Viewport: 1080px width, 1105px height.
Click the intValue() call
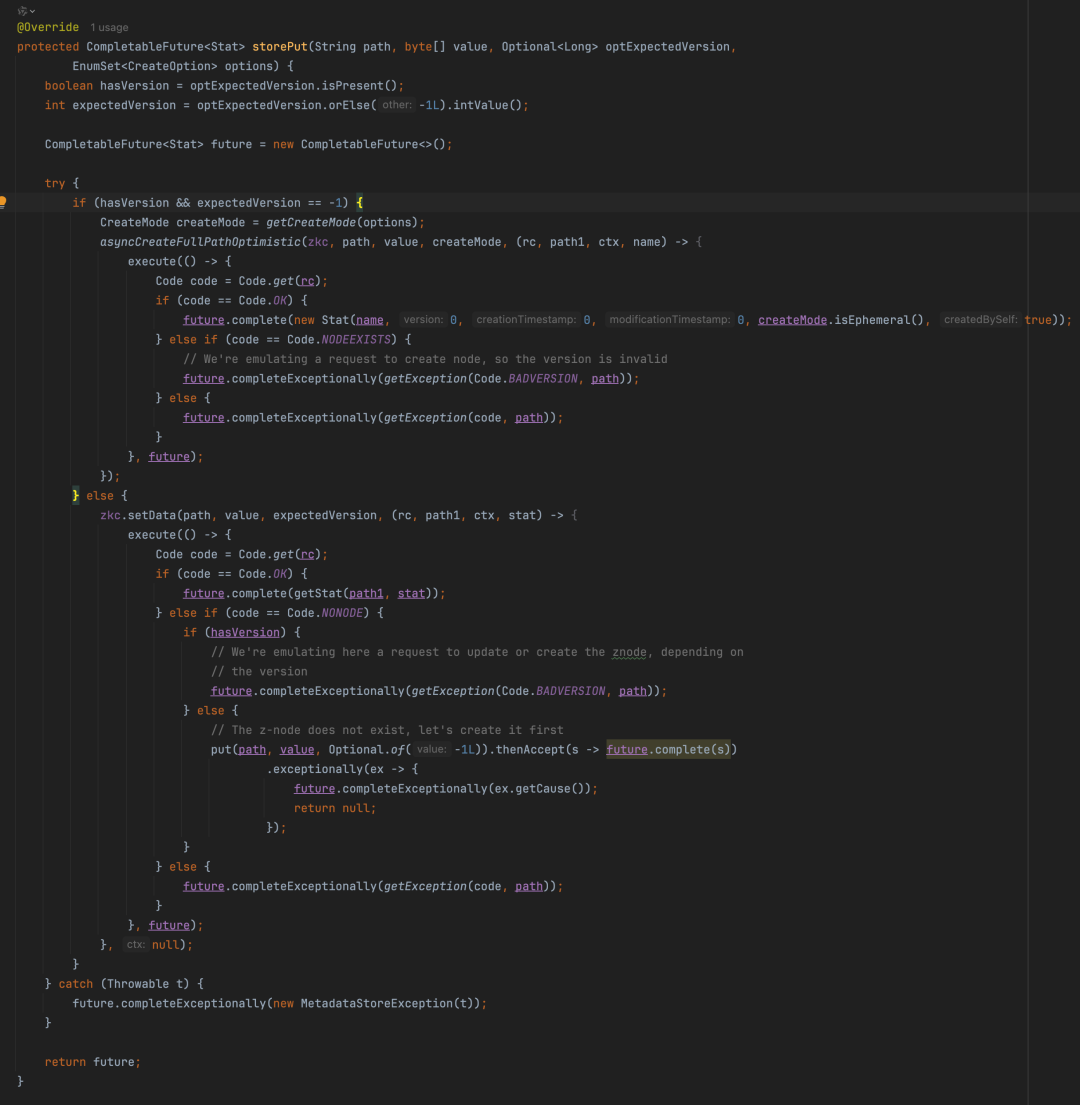click(487, 105)
